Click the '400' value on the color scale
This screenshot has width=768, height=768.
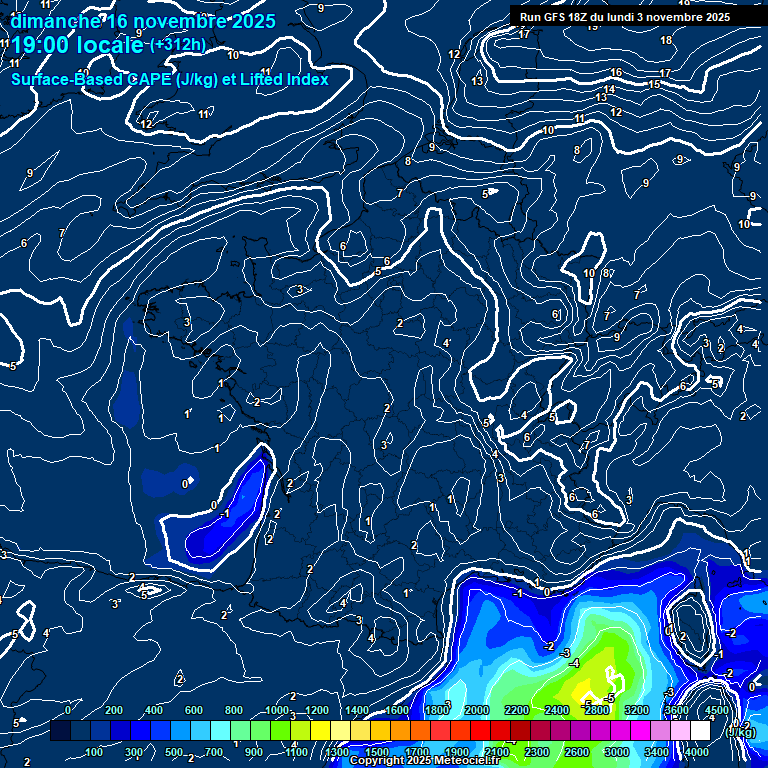[x=154, y=710]
